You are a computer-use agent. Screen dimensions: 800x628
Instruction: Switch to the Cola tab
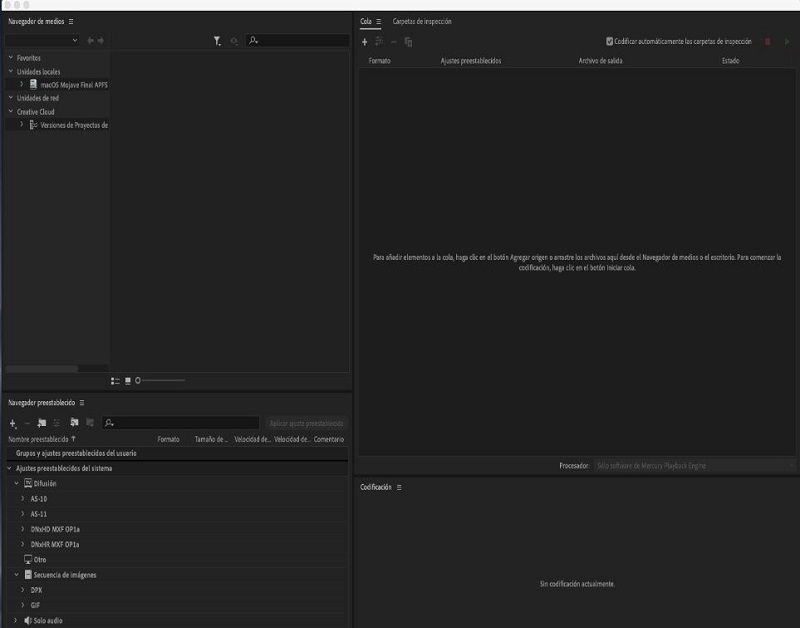[366, 21]
